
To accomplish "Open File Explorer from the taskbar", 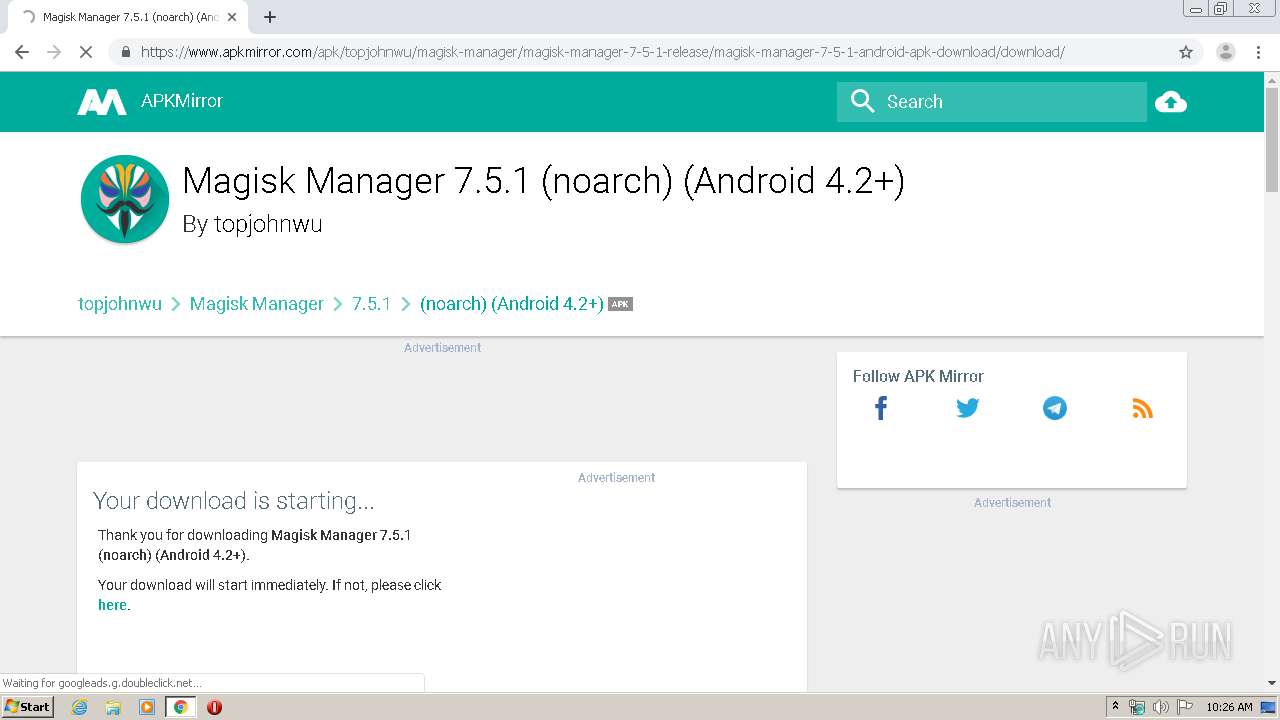I will pos(113,707).
